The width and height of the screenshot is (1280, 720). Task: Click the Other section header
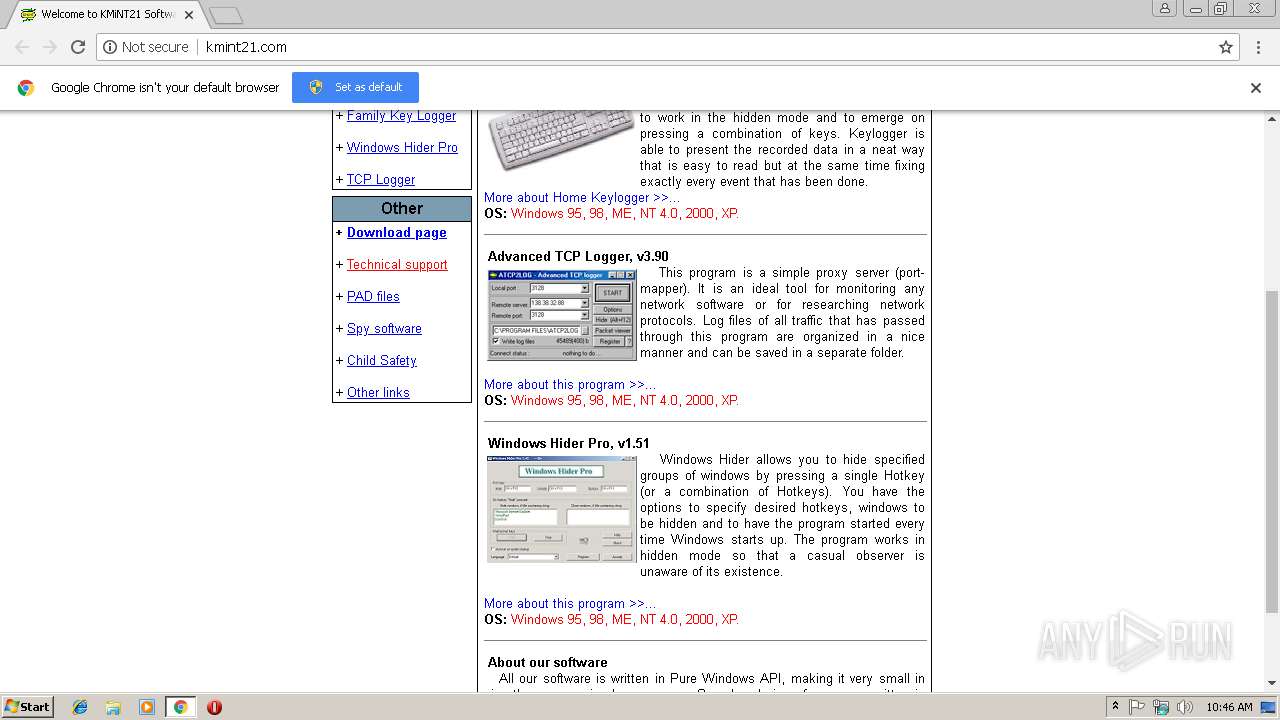point(402,209)
